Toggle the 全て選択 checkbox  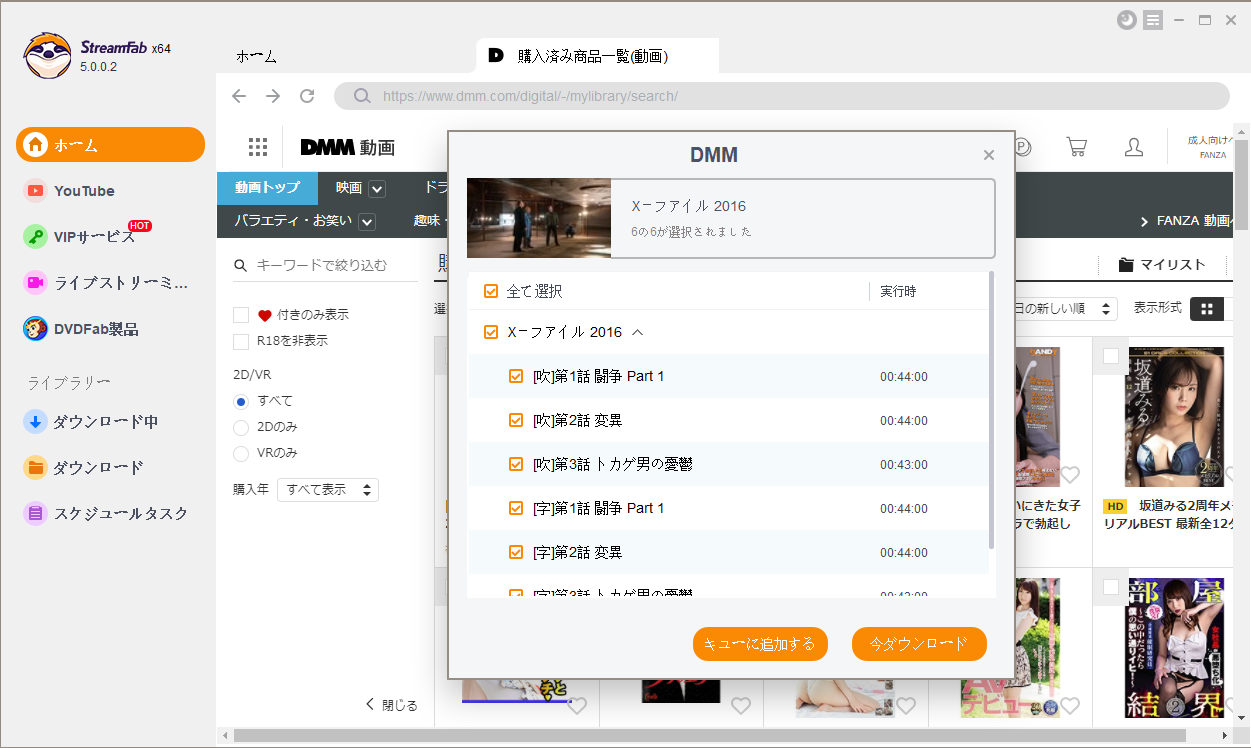coord(491,292)
